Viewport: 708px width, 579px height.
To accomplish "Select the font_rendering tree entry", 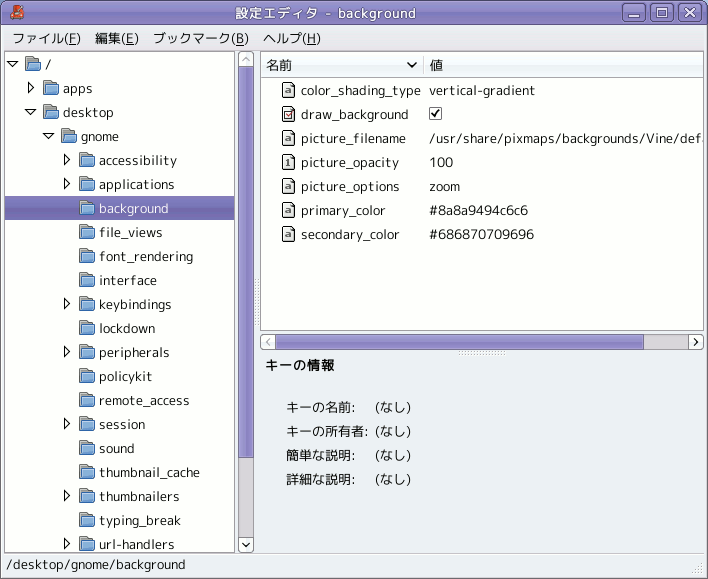I will point(146,257).
